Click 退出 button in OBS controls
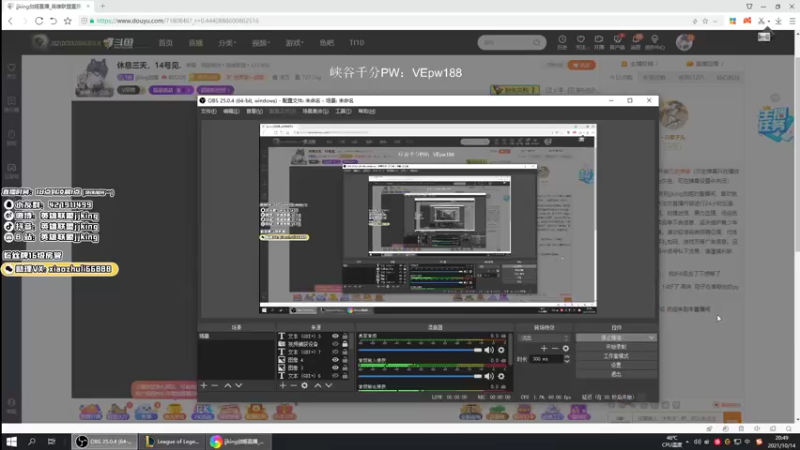The height and width of the screenshot is (450, 800). (616, 374)
